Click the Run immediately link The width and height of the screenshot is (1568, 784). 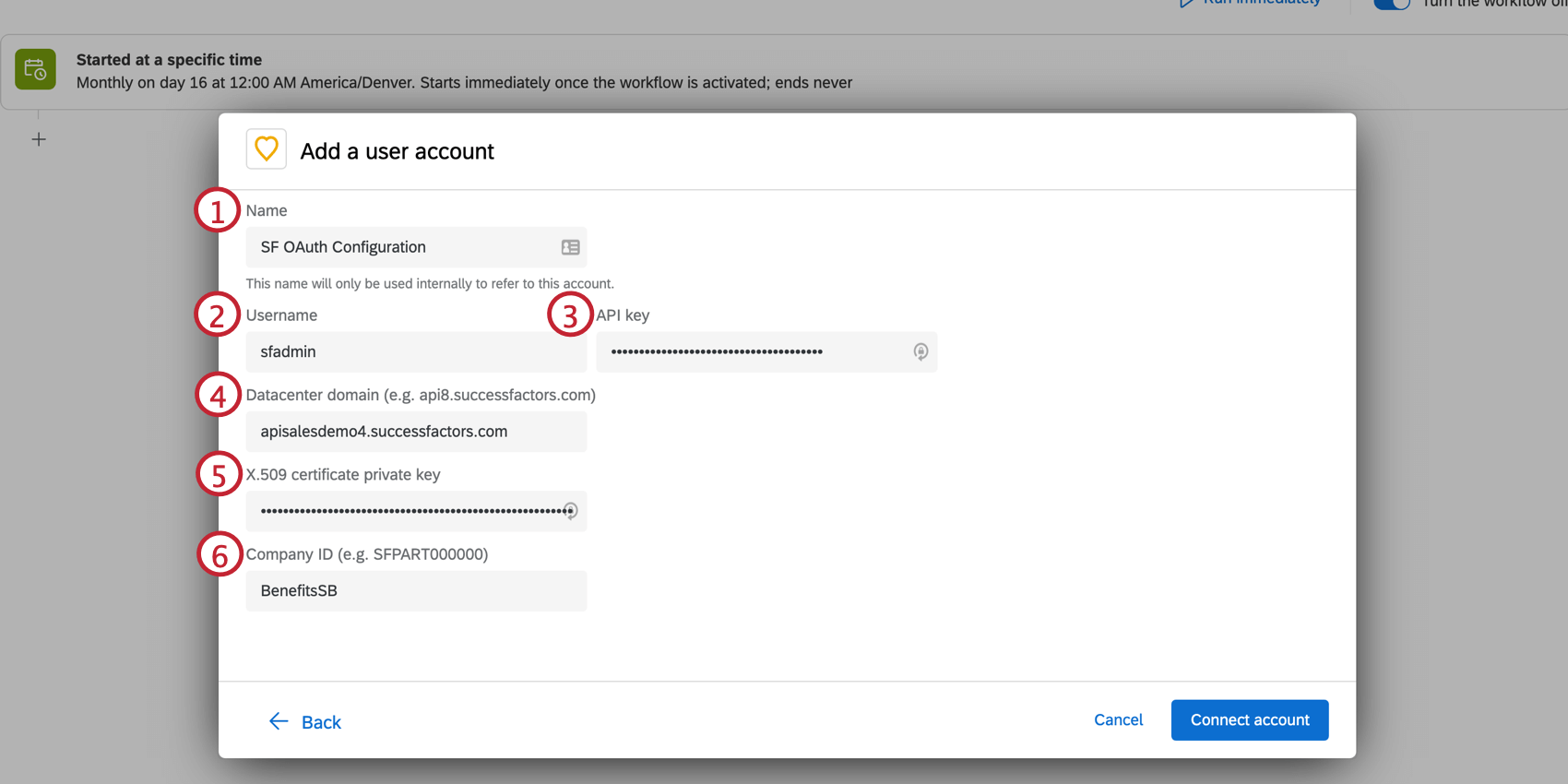click(1261, 3)
